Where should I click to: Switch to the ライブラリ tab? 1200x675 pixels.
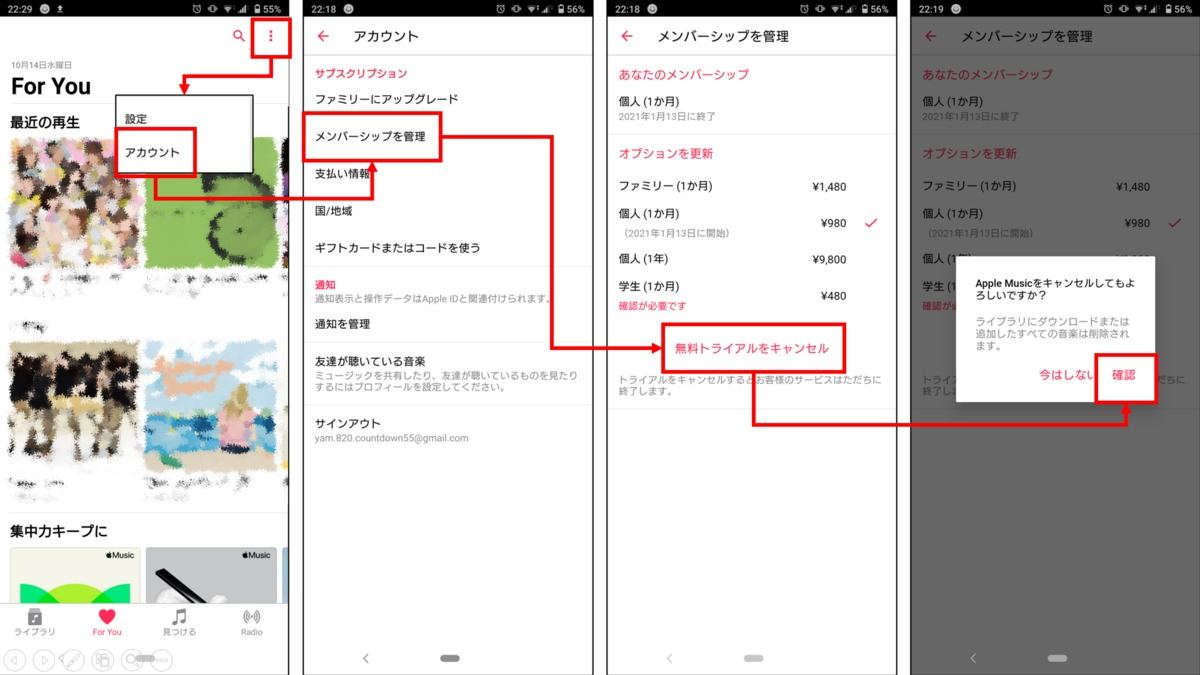[x=35, y=622]
